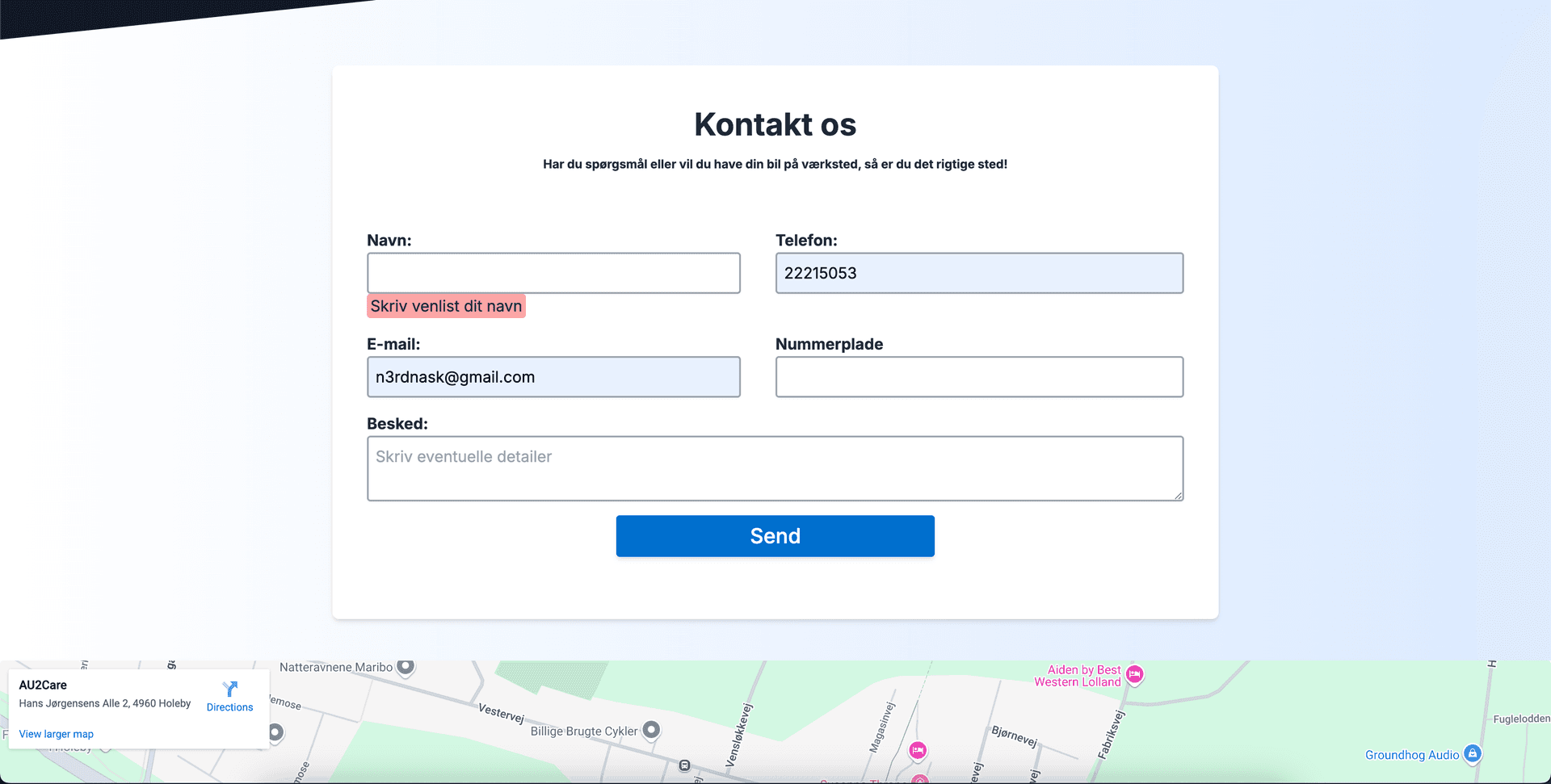Grab the Besked textarea resize handle
This screenshot has width=1551, height=784.
1179,496
